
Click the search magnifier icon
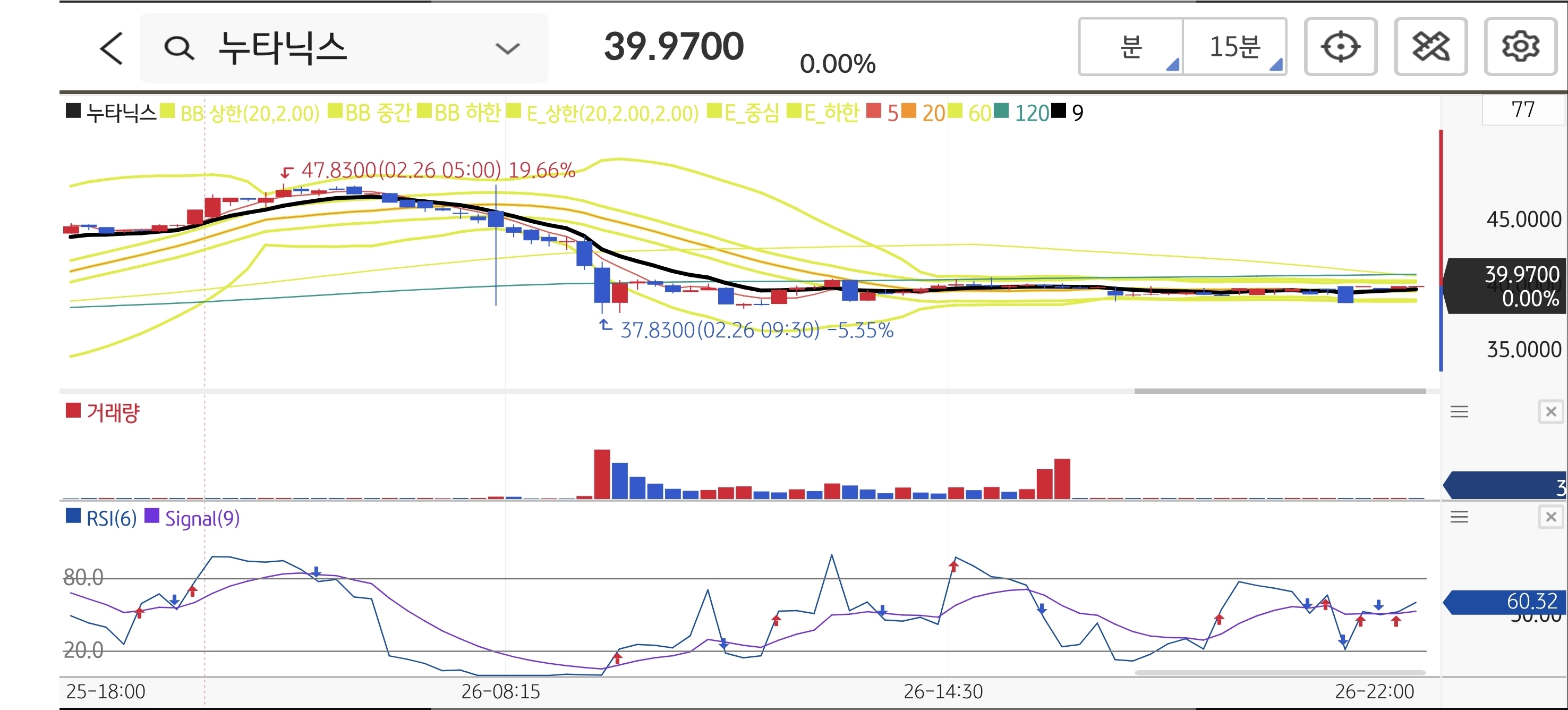[179, 48]
